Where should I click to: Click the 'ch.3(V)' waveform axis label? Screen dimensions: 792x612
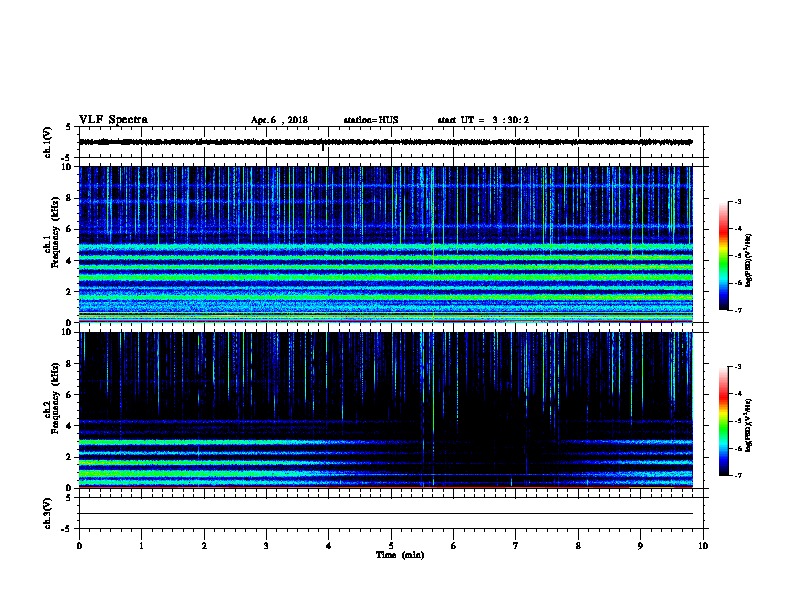point(48,513)
